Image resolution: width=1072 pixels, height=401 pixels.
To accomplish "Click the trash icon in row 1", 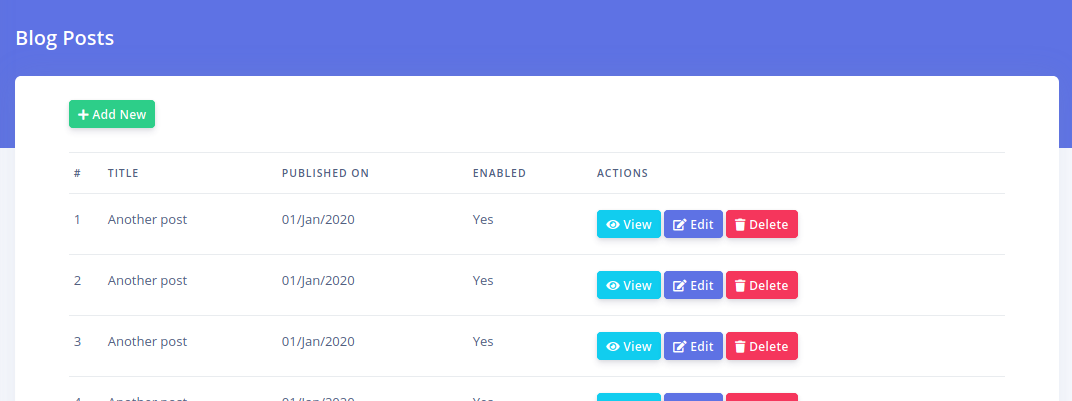I will tap(740, 225).
